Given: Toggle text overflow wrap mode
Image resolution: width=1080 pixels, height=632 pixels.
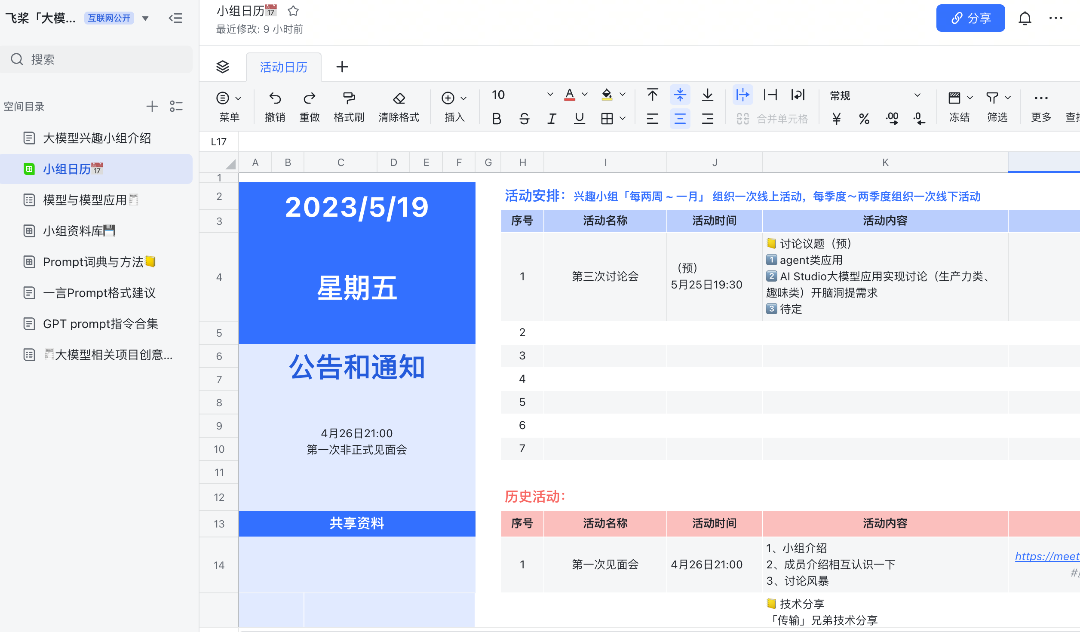Looking at the screenshot, I should (x=742, y=95).
